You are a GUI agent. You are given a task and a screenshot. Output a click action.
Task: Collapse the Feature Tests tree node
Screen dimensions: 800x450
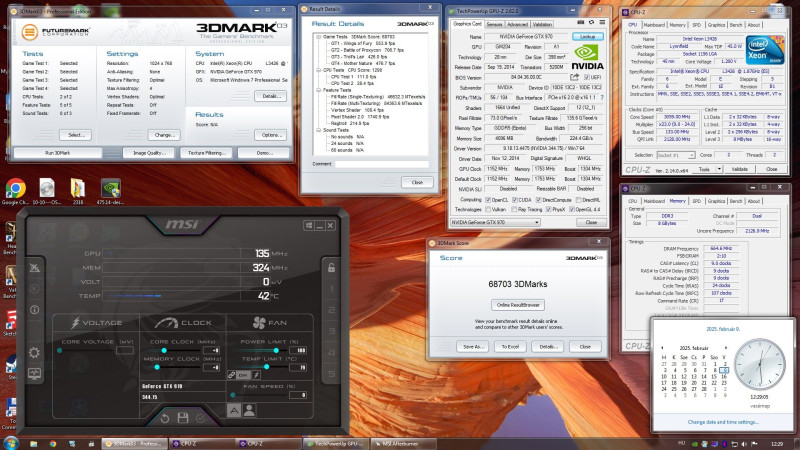point(318,90)
